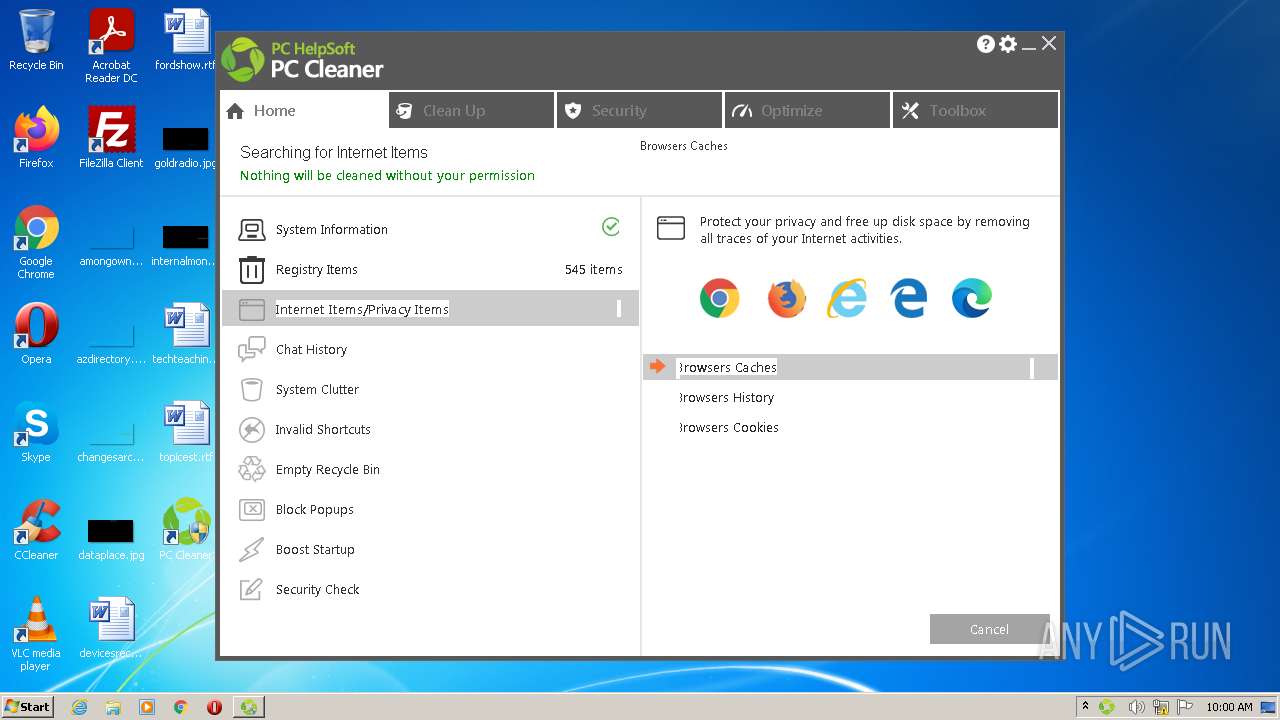1280x720 pixels.
Task: Launch Internet Explorer from the taskbar
Action: 80,707
